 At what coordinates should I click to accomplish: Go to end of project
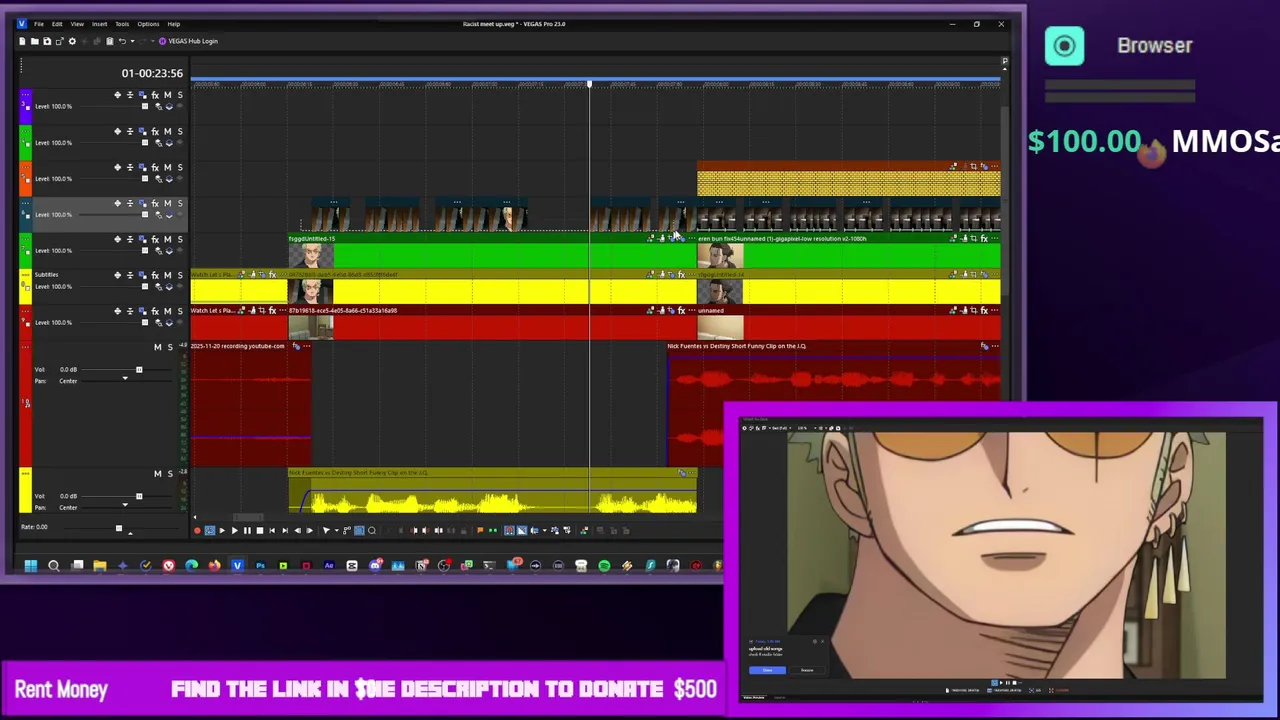(x=285, y=531)
